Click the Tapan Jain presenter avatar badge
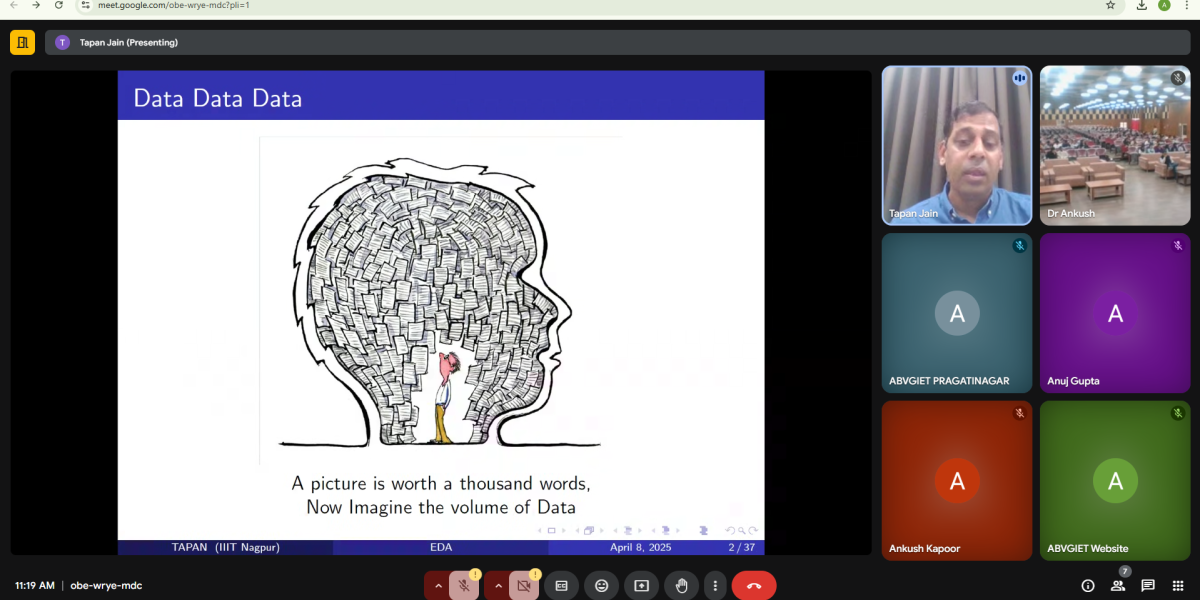This screenshot has width=1200, height=600. [63, 43]
